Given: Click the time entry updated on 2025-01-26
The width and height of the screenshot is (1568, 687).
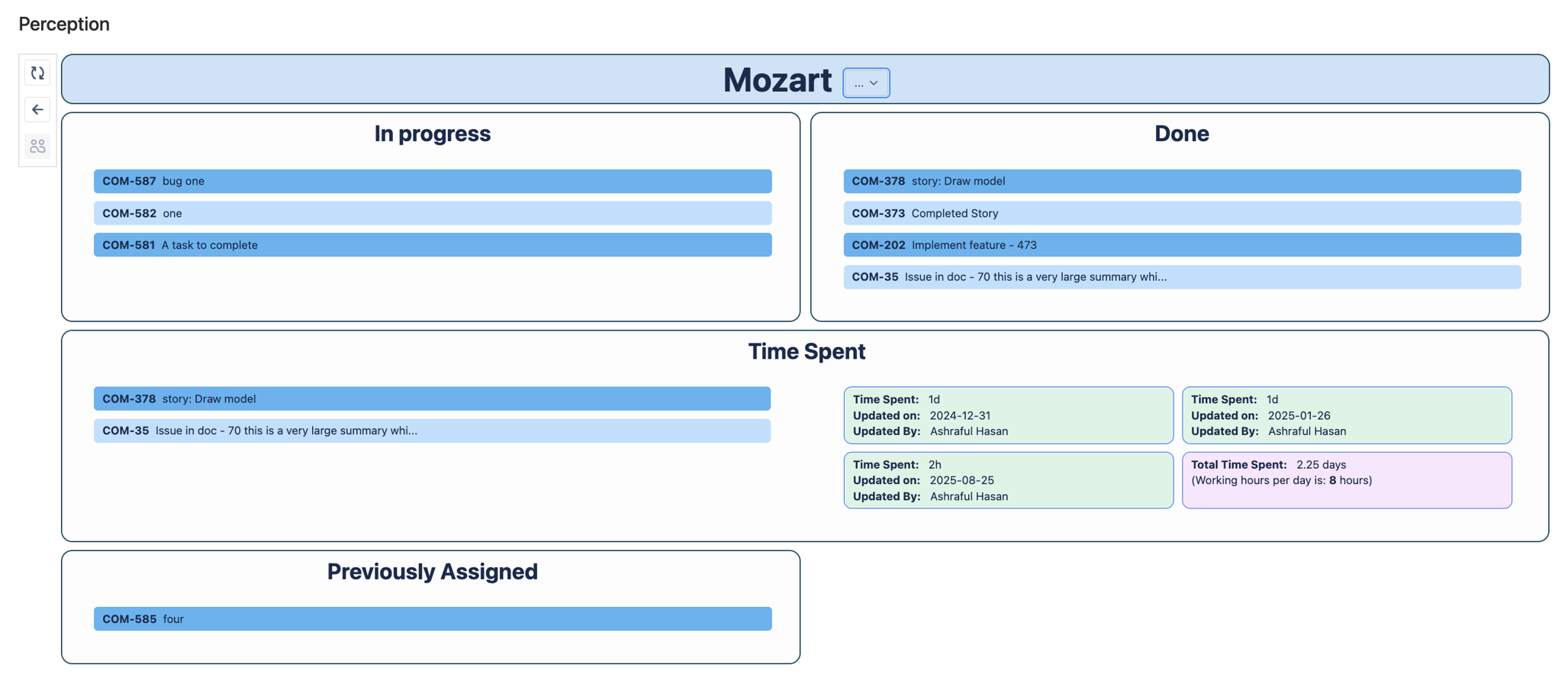Looking at the screenshot, I should coord(1346,415).
